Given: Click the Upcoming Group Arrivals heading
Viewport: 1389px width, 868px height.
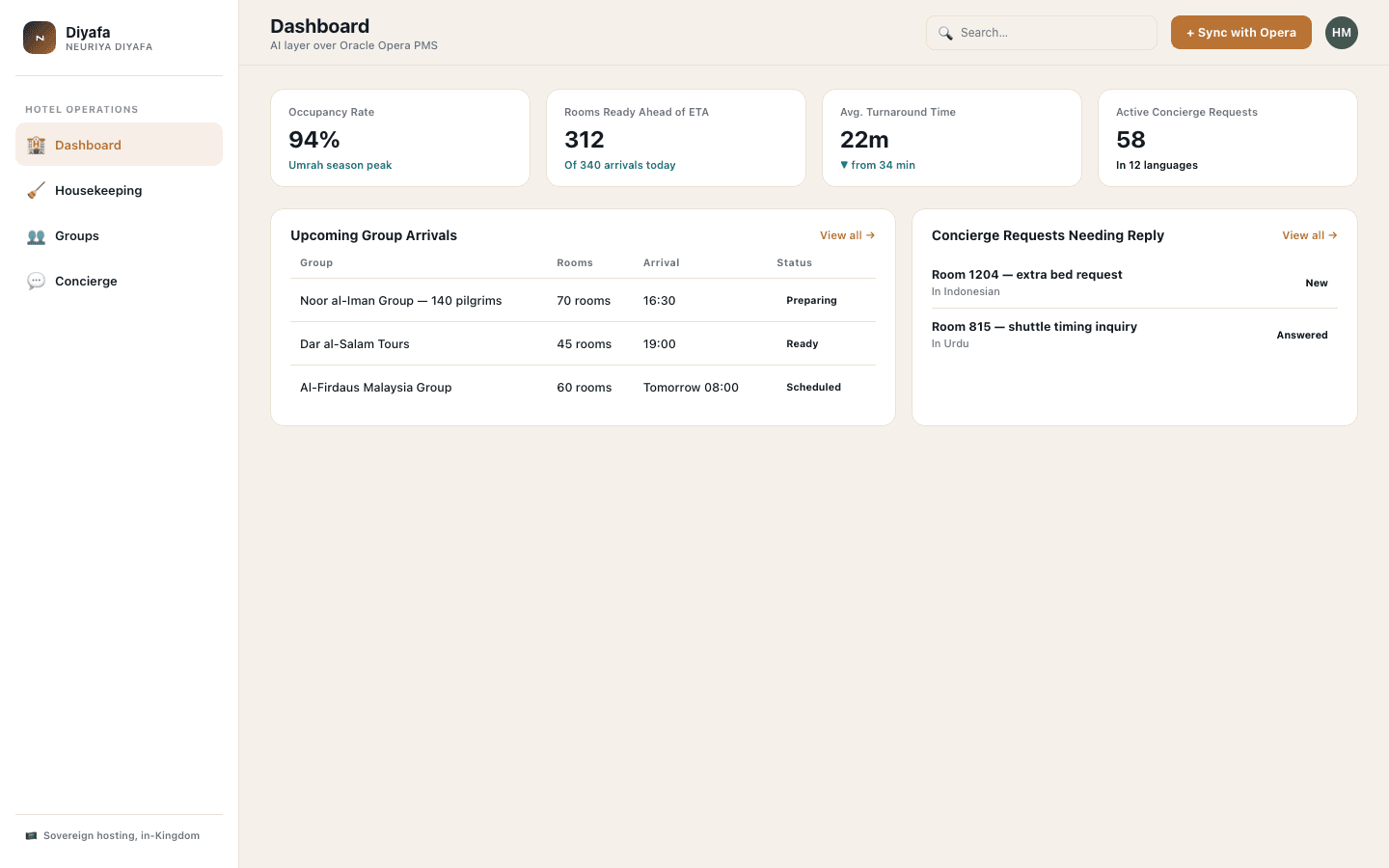Looking at the screenshot, I should point(373,235).
